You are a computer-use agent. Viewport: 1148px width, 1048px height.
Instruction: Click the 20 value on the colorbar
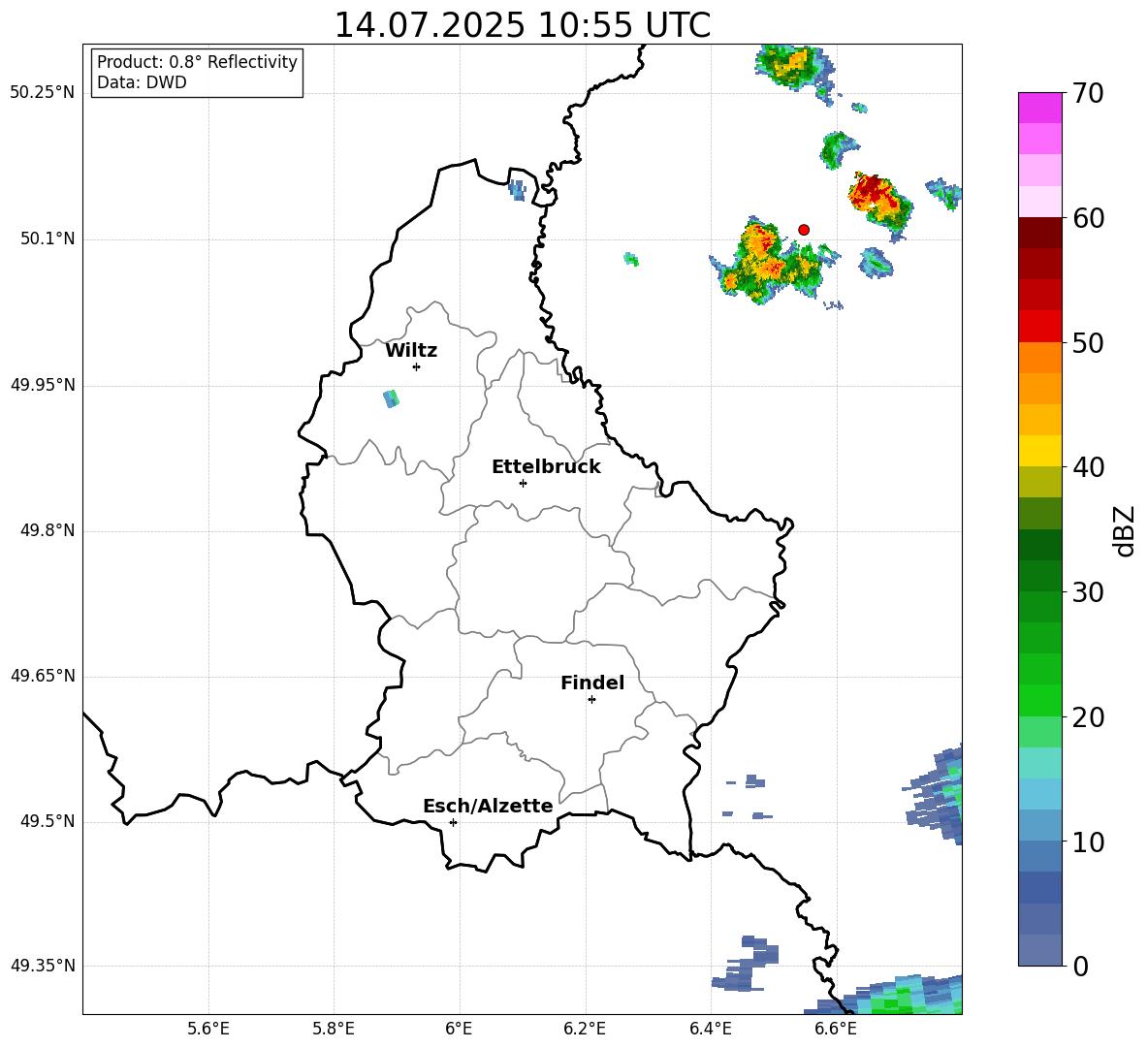click(1088, 717)
